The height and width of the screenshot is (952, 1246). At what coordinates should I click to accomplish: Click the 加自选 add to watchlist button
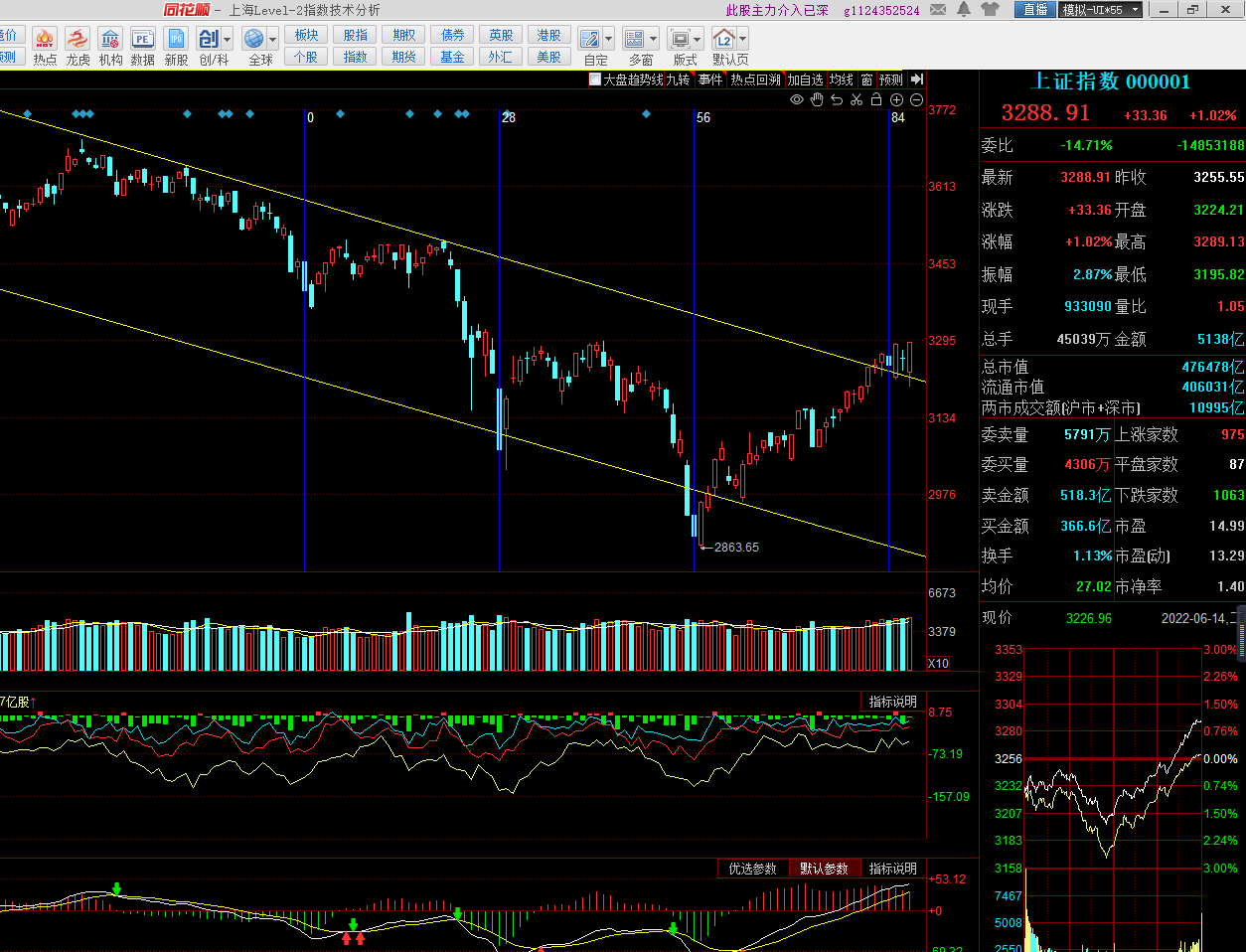click(x=806, y=79)
